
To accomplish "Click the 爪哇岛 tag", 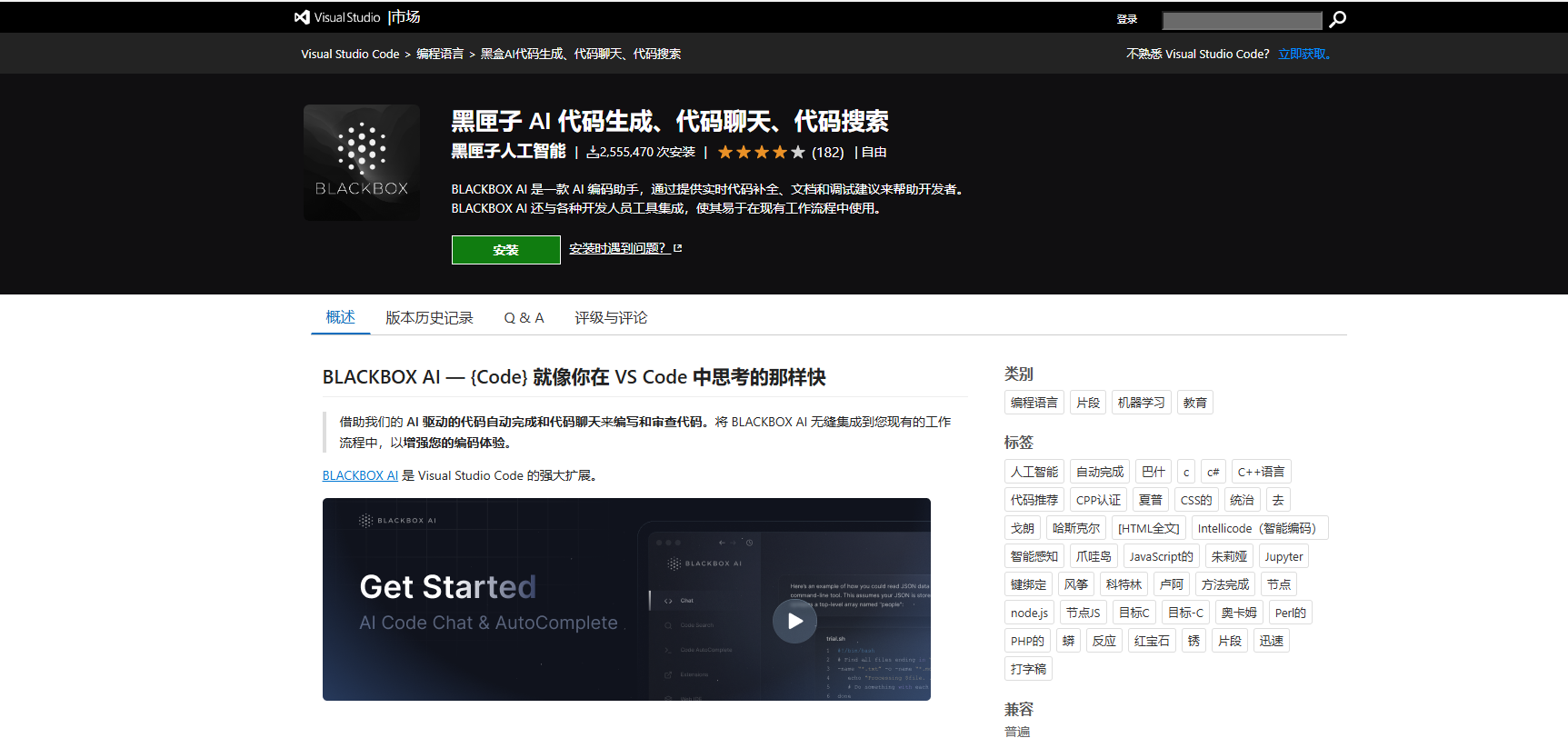I will pos(1094,556).
